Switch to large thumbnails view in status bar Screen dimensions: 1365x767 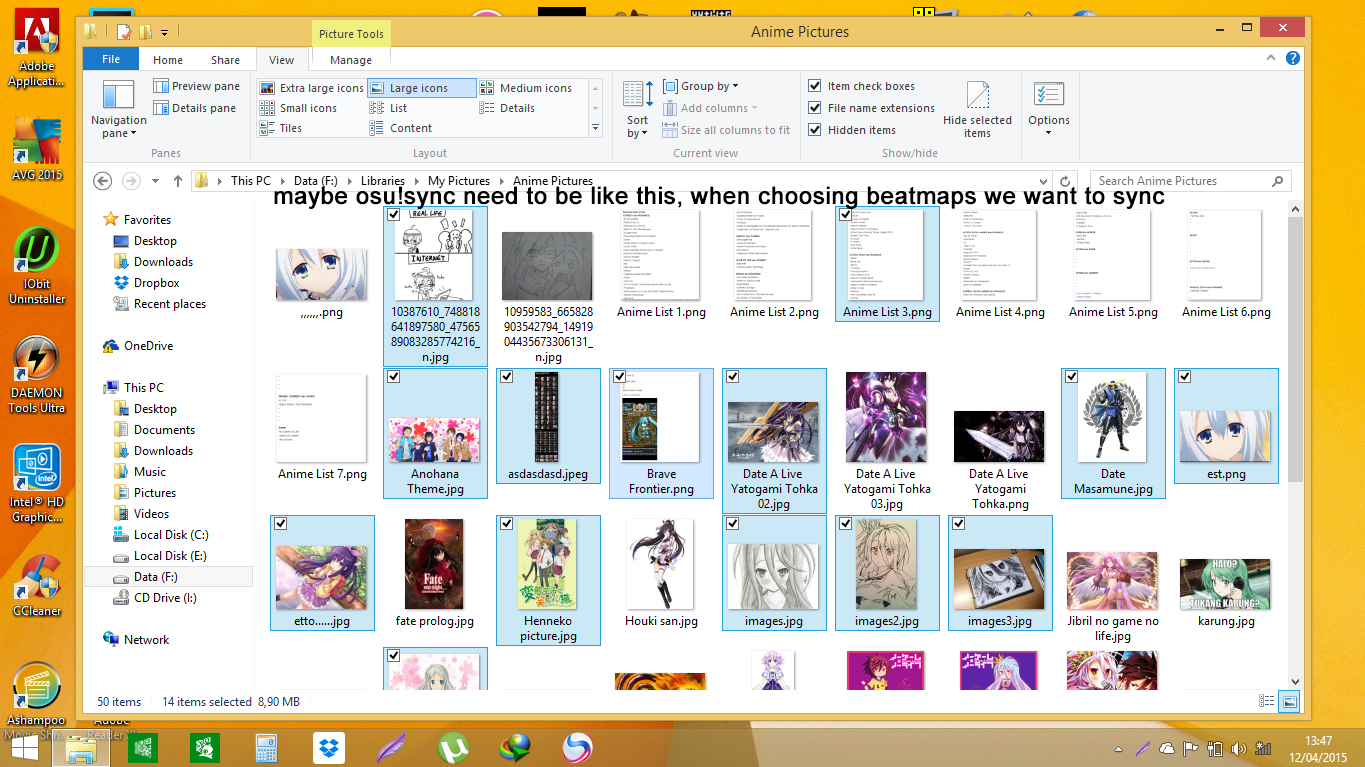pyautogui.click(x=1289, y=702)
